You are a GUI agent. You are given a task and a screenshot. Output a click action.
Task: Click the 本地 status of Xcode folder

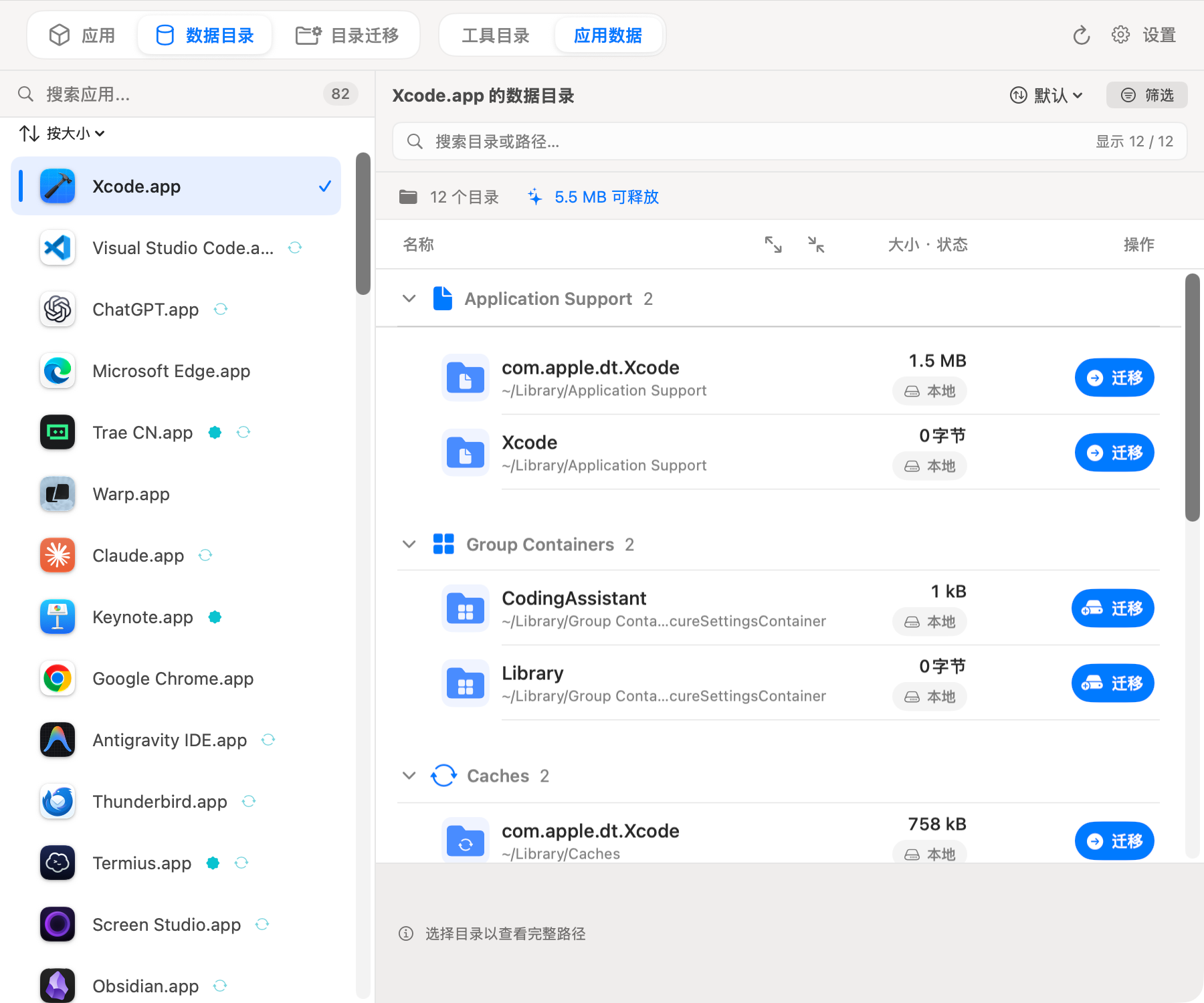[x=930, y=466]
